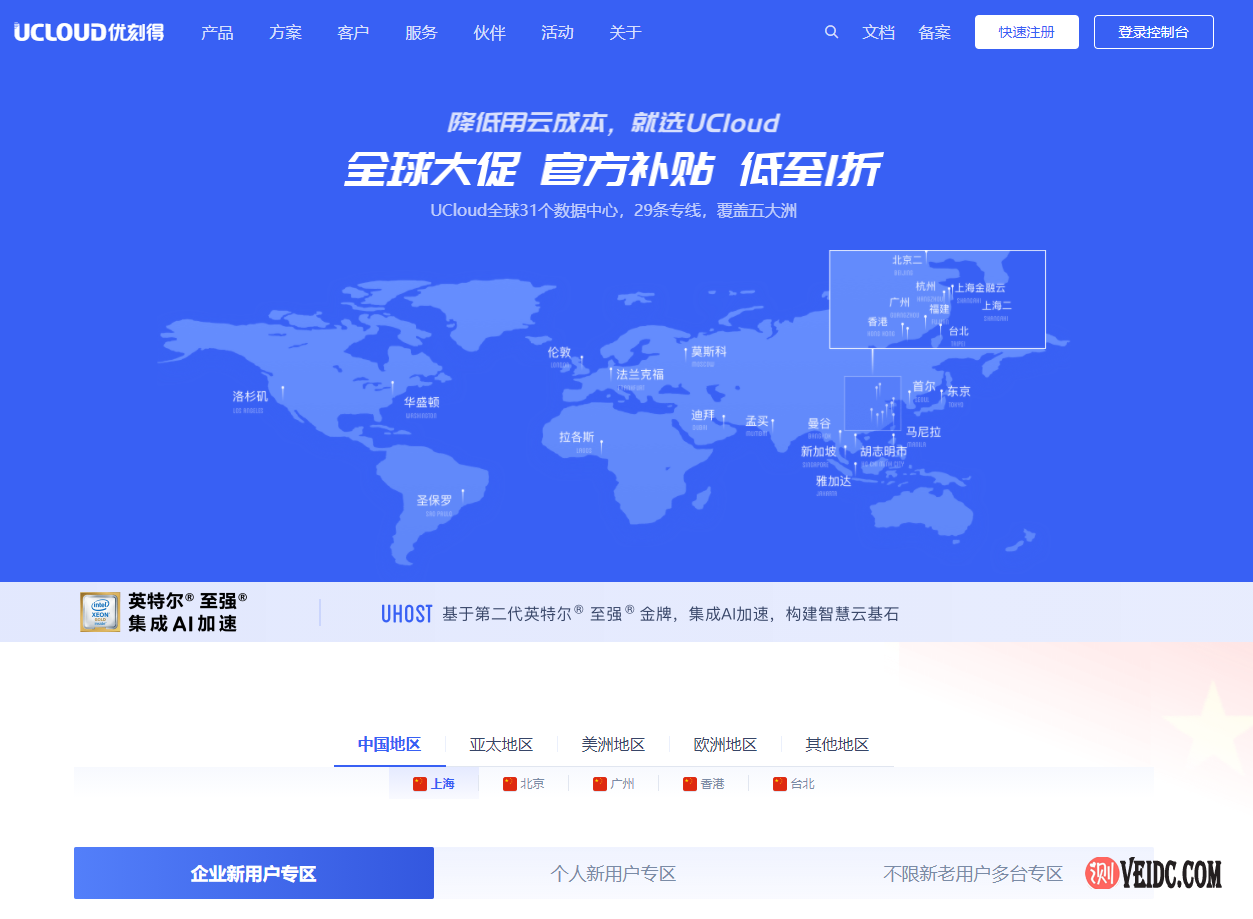Screen dimensions: 1253x919
Task: Open the 方案 navigation menu
Action: point(284,32)
